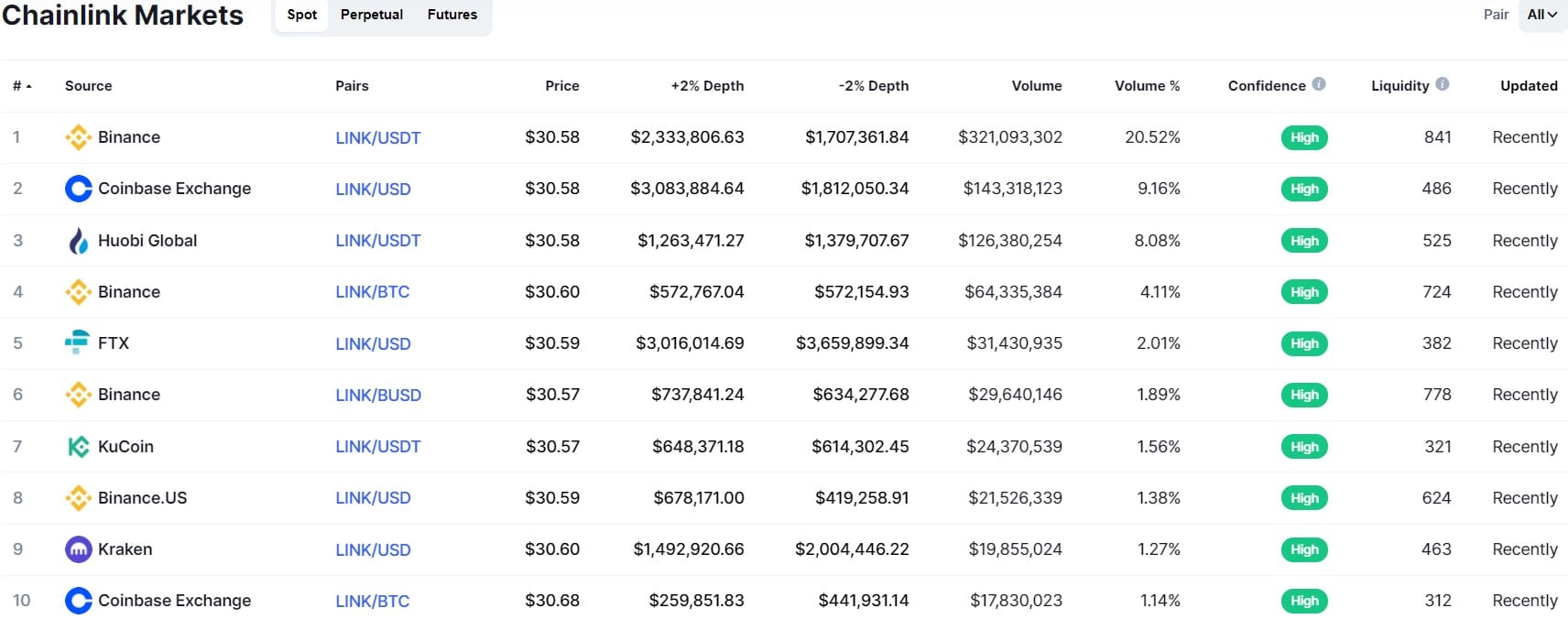
Task: Sort table by Volume % header
Action: point(1148,86)
